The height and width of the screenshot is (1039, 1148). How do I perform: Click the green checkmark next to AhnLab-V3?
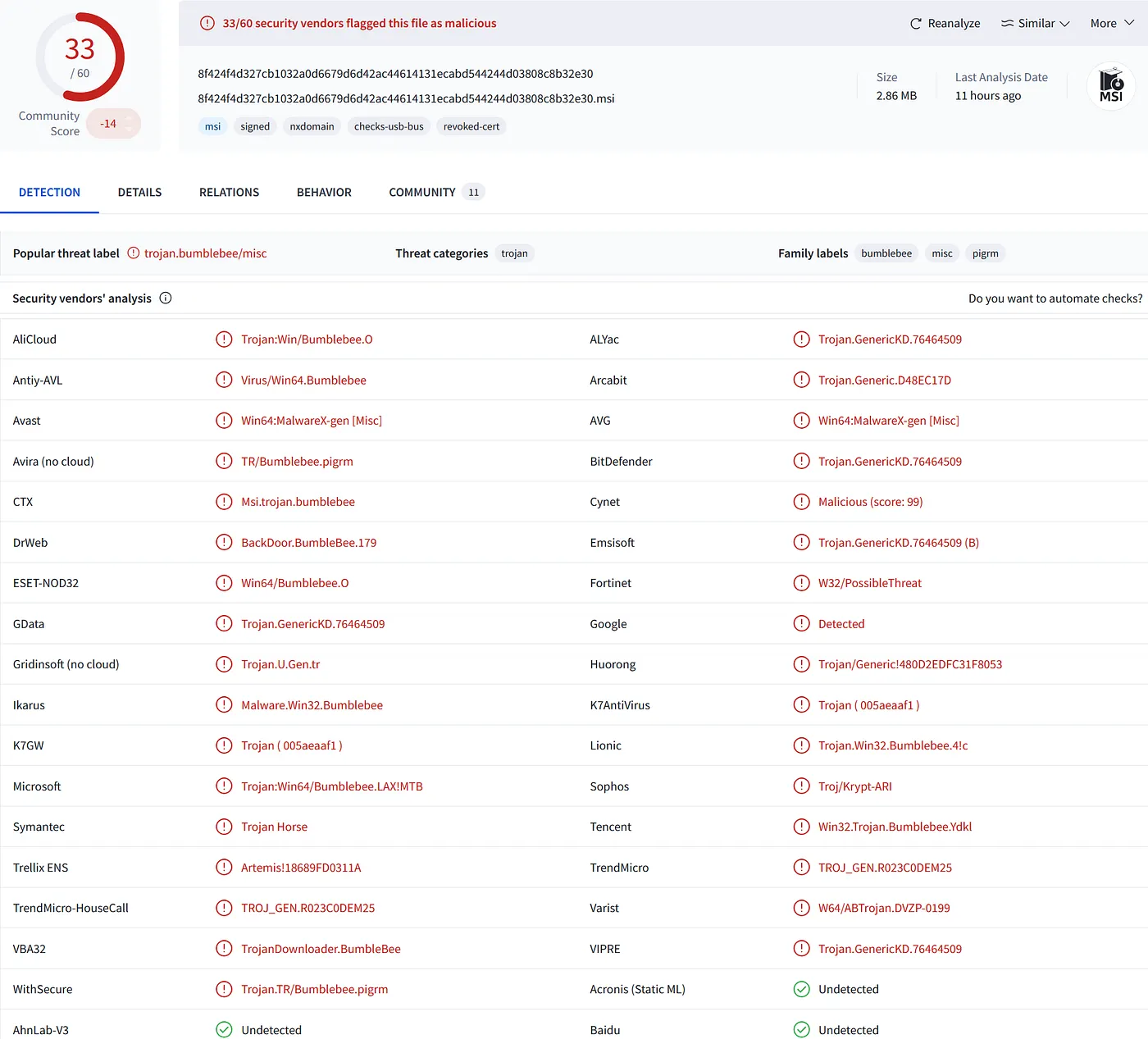pos(224,1029)
